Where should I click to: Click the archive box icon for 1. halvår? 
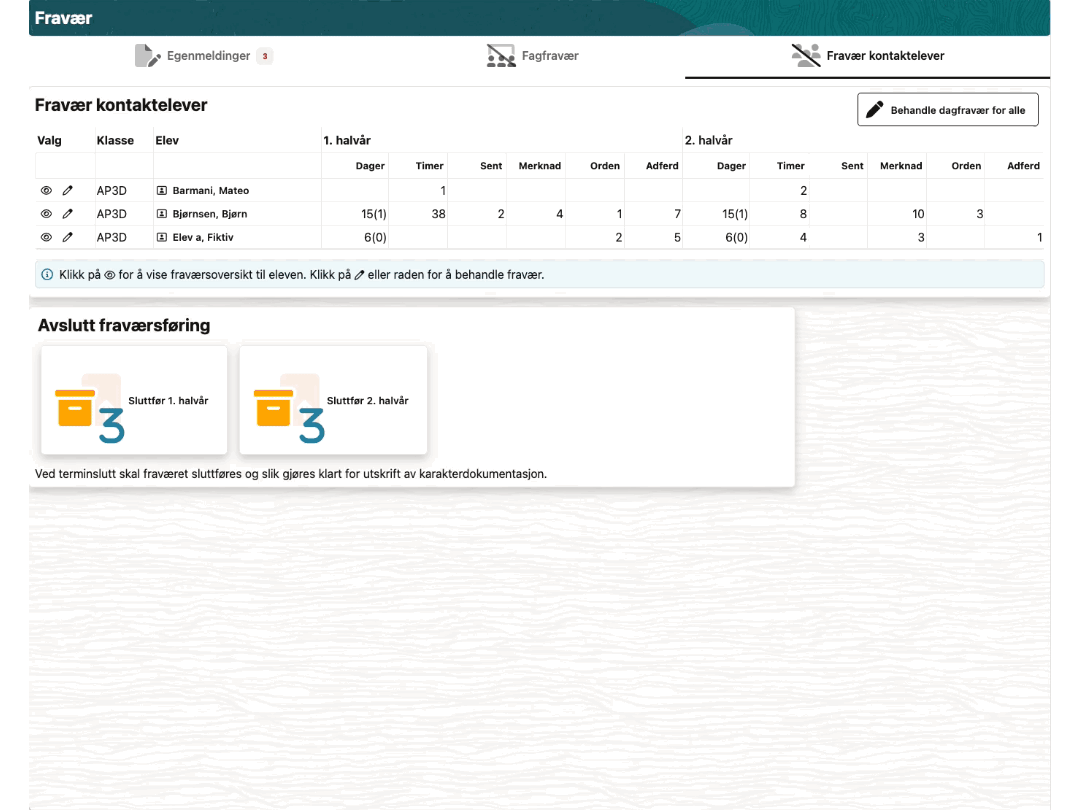coord(76,408)
